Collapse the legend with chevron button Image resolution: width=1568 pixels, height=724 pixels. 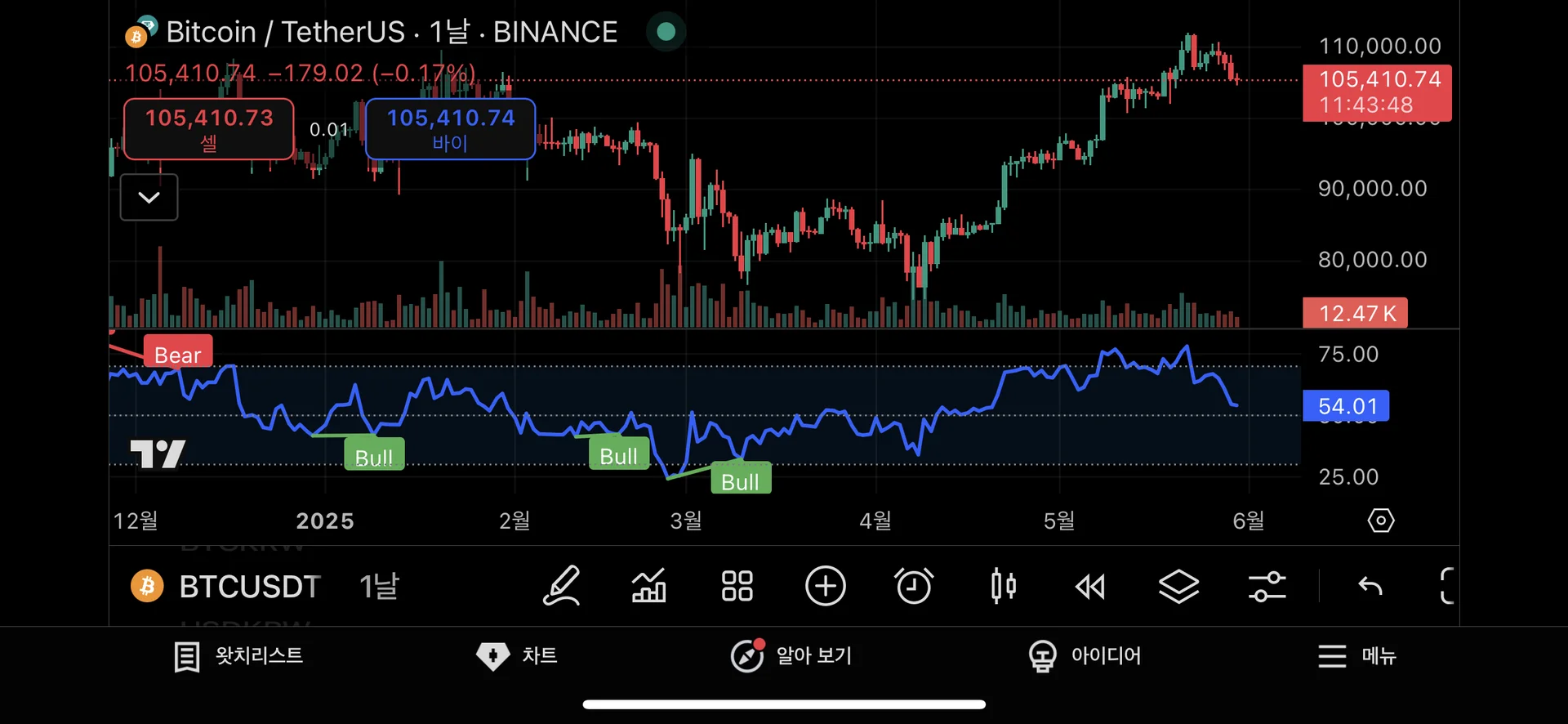149,197
